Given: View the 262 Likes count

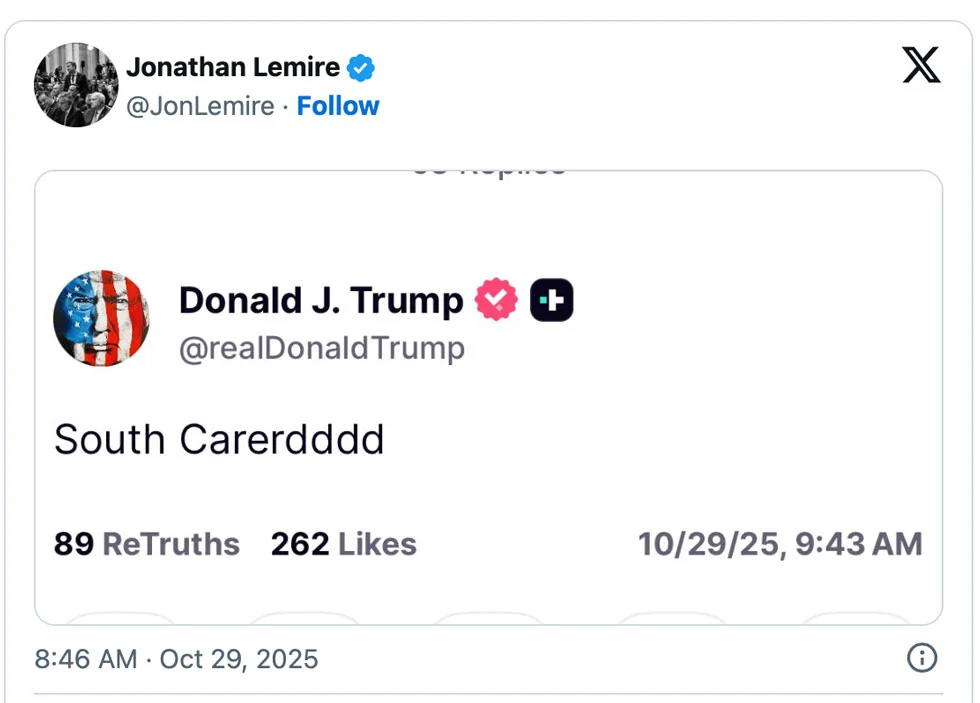Looking at the screenshot, I should coord(343,544).
